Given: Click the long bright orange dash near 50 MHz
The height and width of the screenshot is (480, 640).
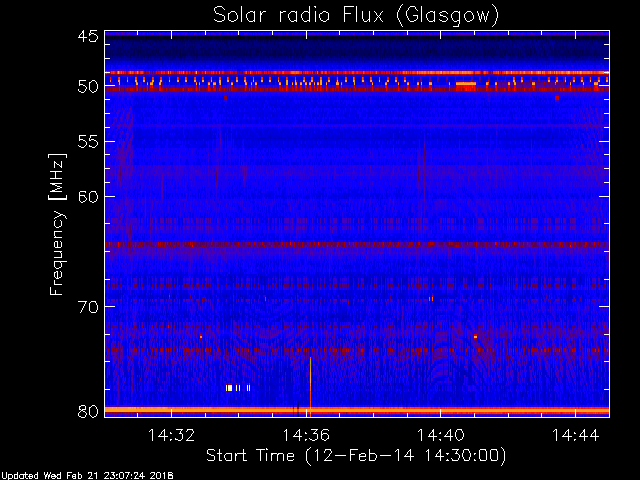Looking at the screenshot, I should [x=466, y=84].
